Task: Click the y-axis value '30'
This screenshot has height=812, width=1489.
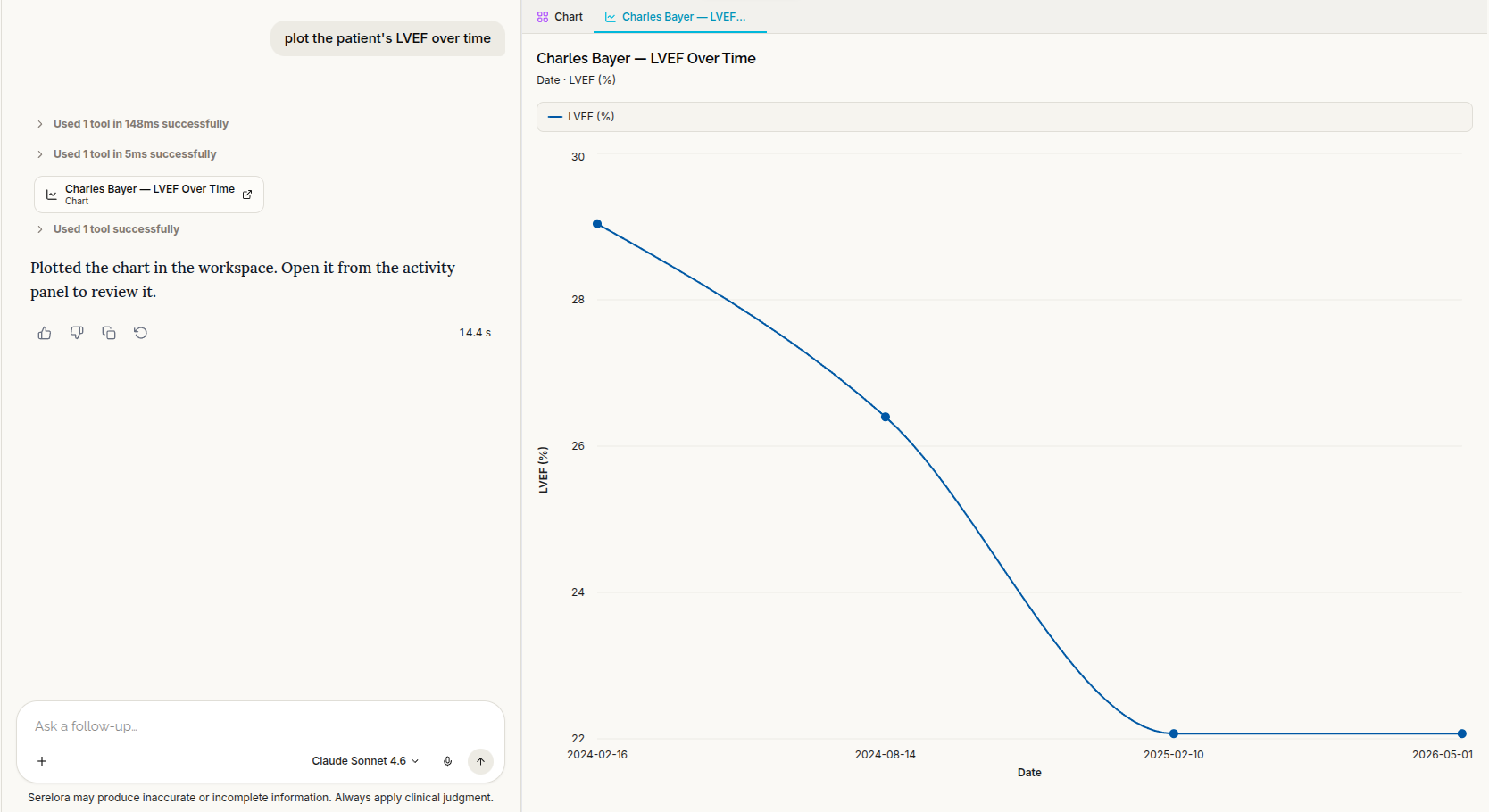Action: click(x=578, y=157)
